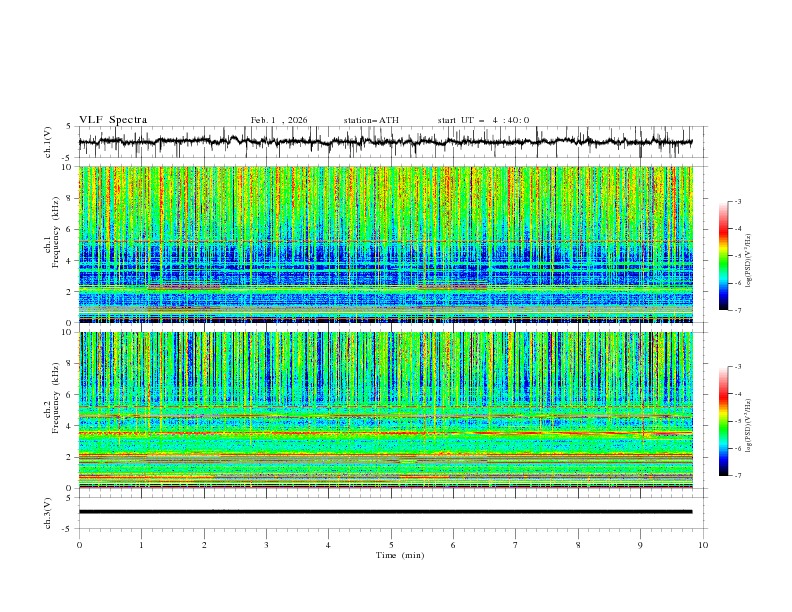792x612 pixels.
Task: Click the 'ch.3(V)' waveform axis label
Action: tap(48, 513)
